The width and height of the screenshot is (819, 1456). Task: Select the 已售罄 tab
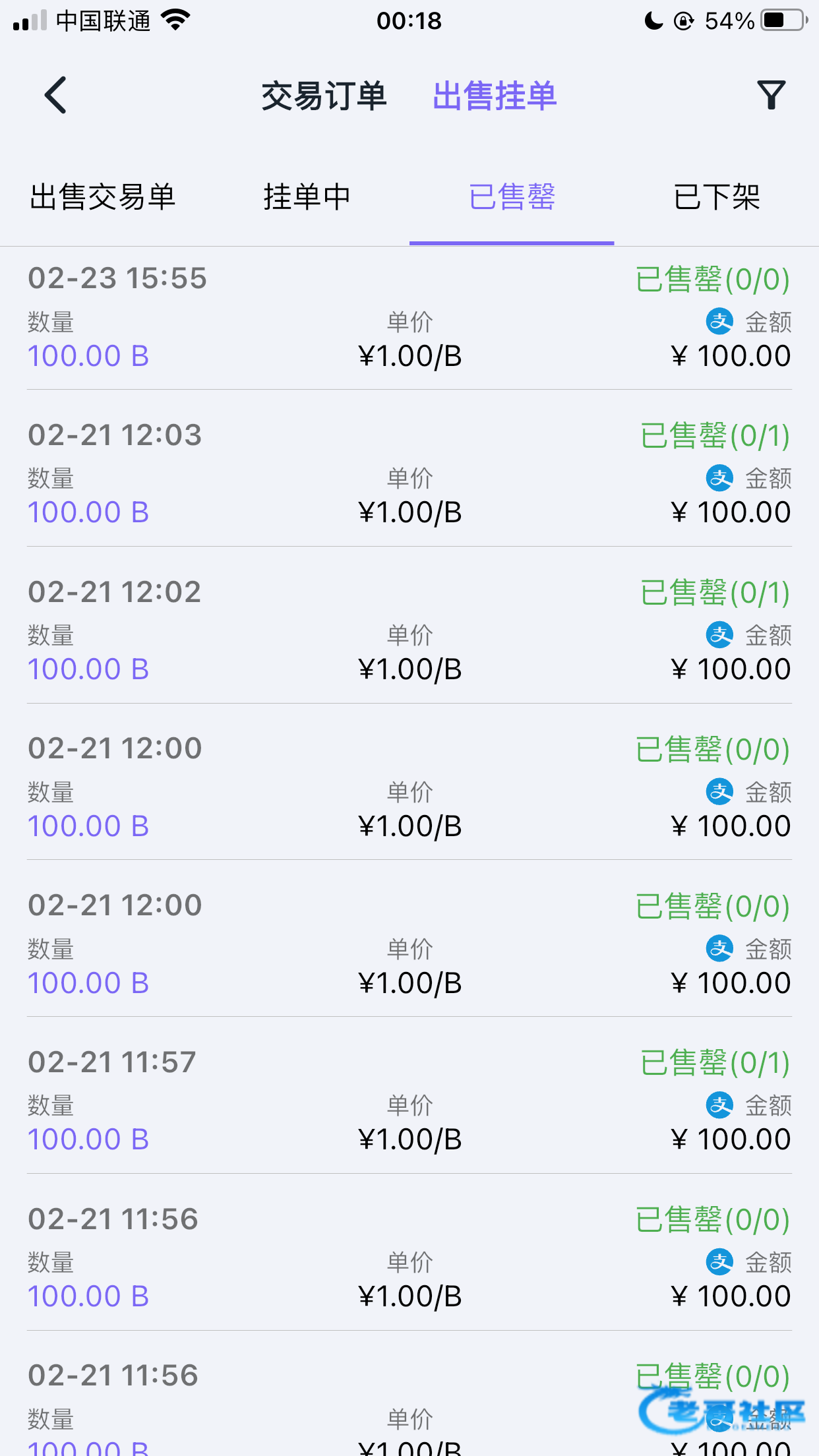[x=512, y=197]
